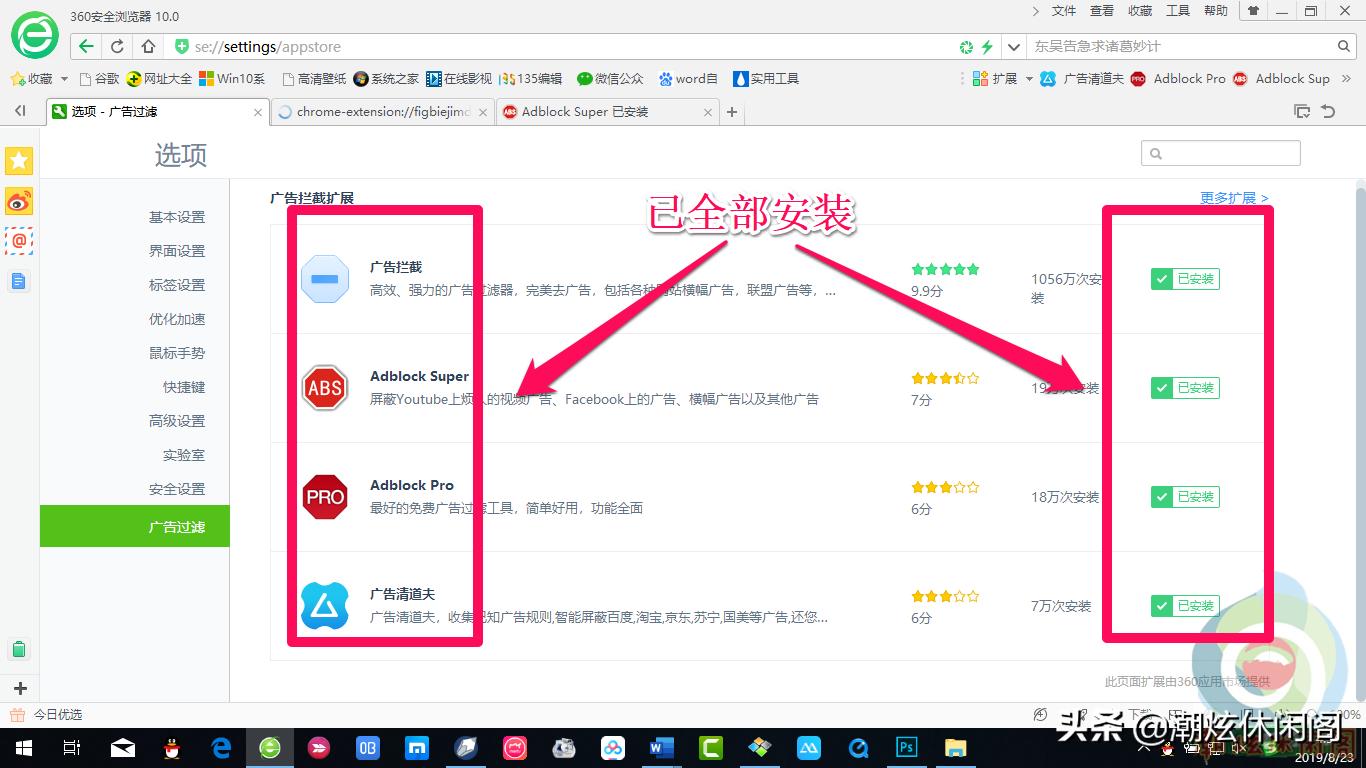This screenshot has height=768, width=1366.
Task: Click the 9.9分 five-star rating of 广告拦截
Action: [944, 269]
